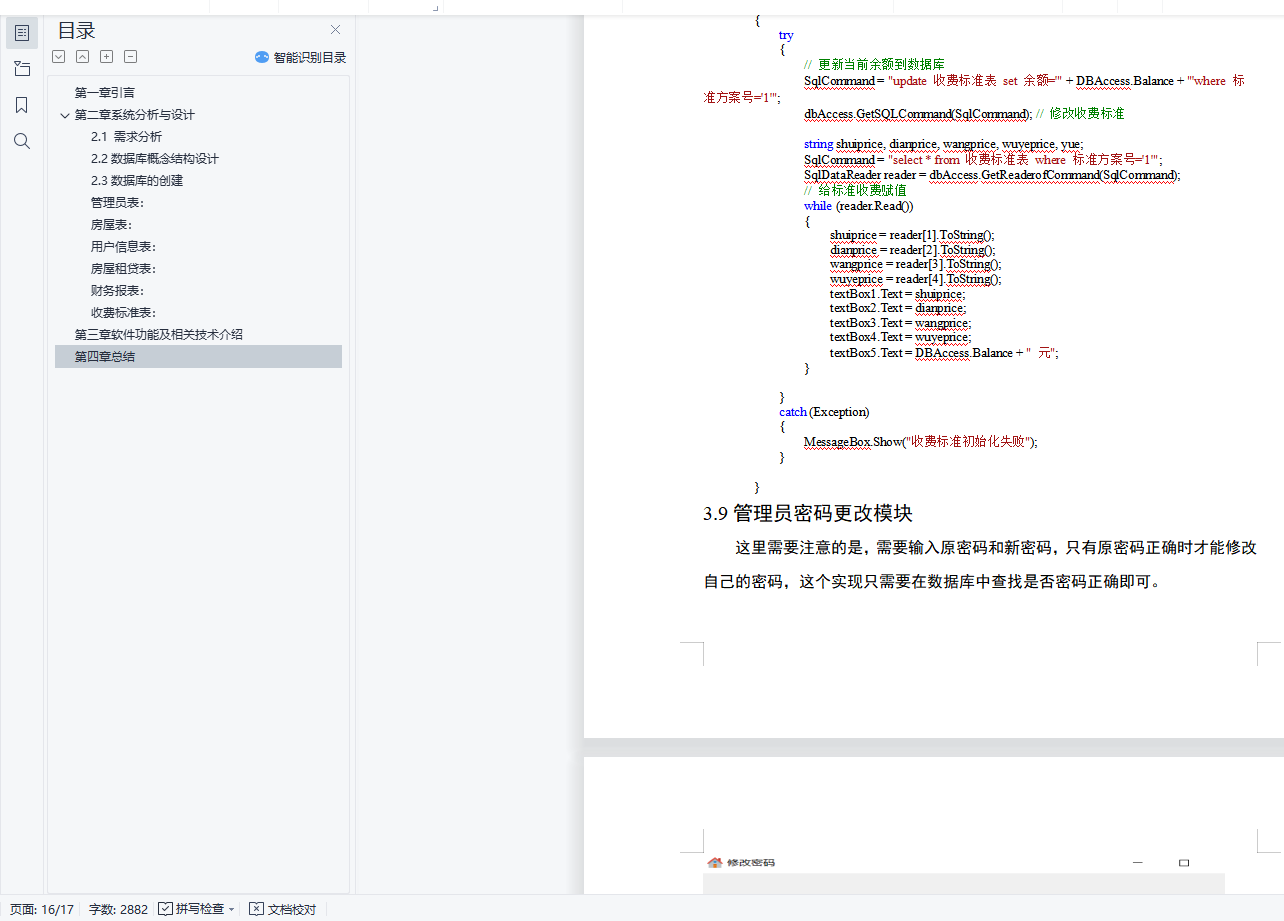Select the highlighted 第四章总结 entry
This screenshot has width=1284, height=921.
198,356
